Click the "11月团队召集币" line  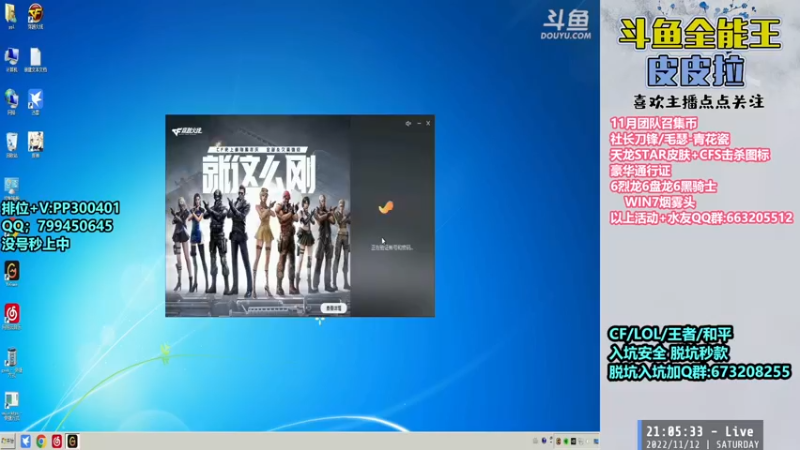(654, 123)
